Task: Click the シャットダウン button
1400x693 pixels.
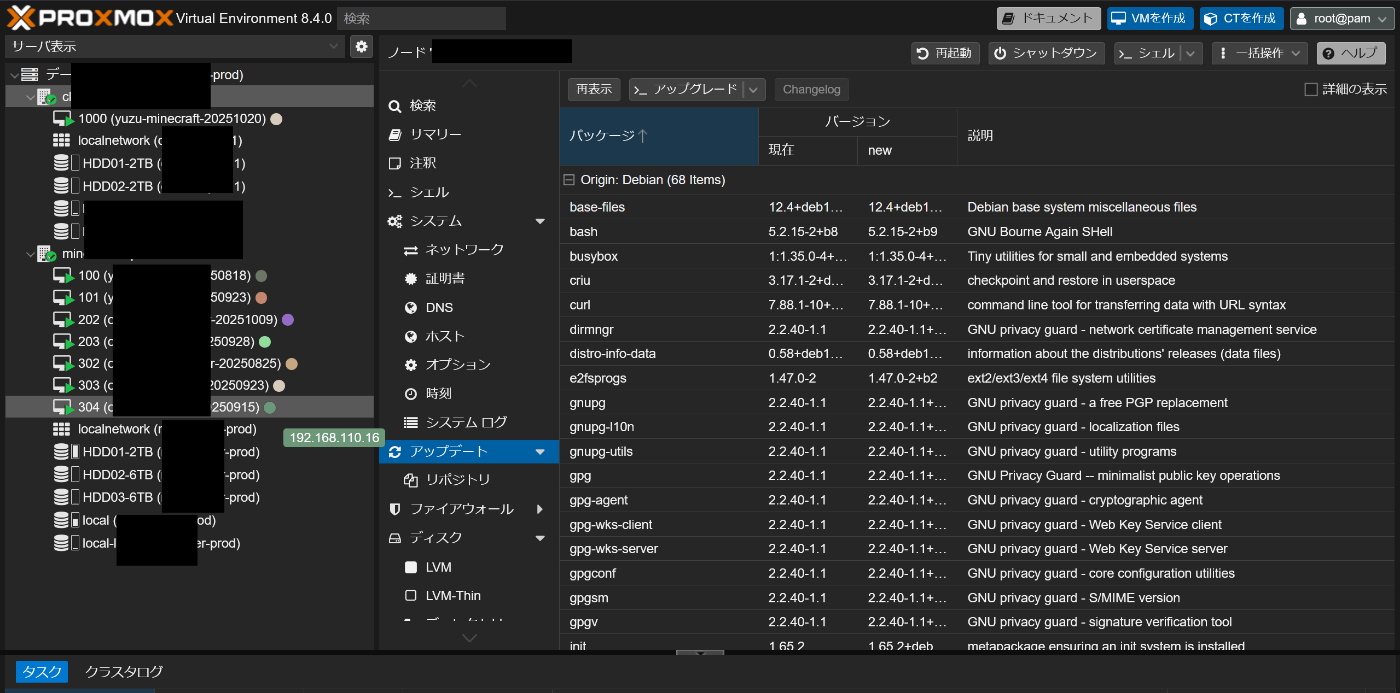Action: (1046, 53)
